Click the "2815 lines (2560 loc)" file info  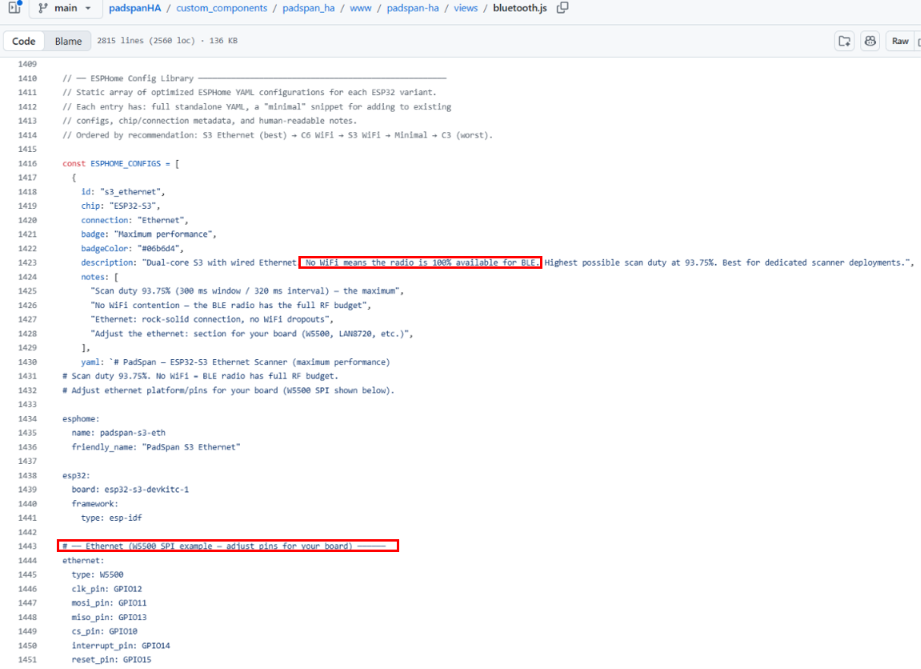click(x=167, y=41)
